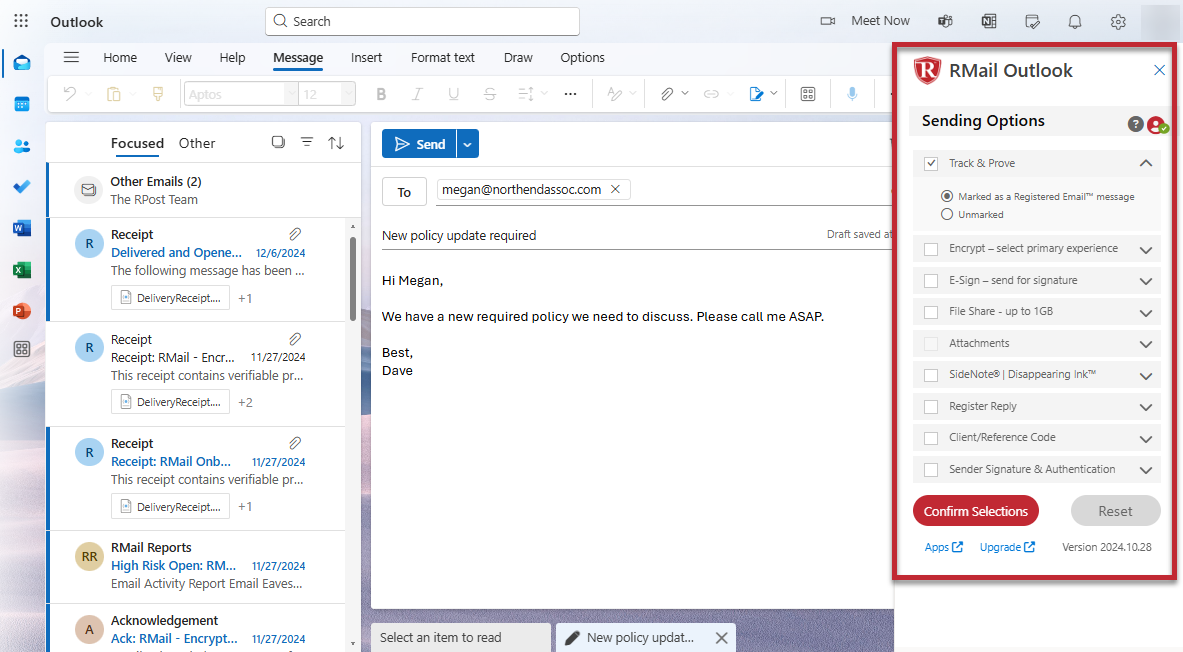1183x652 pixels.
Task: Switch to the Insert ribbon tab
Action: [366, 58]
